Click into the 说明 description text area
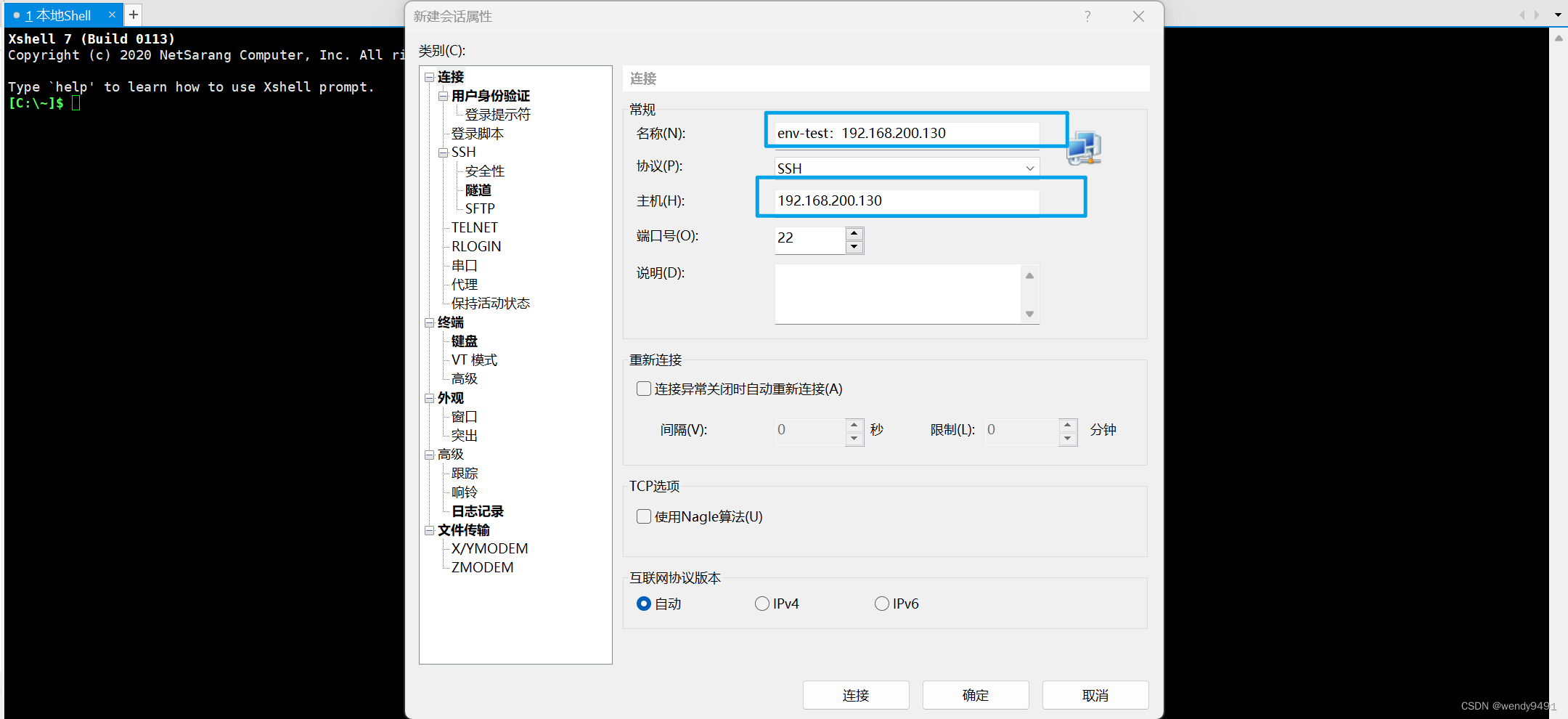 pos(899,294)
